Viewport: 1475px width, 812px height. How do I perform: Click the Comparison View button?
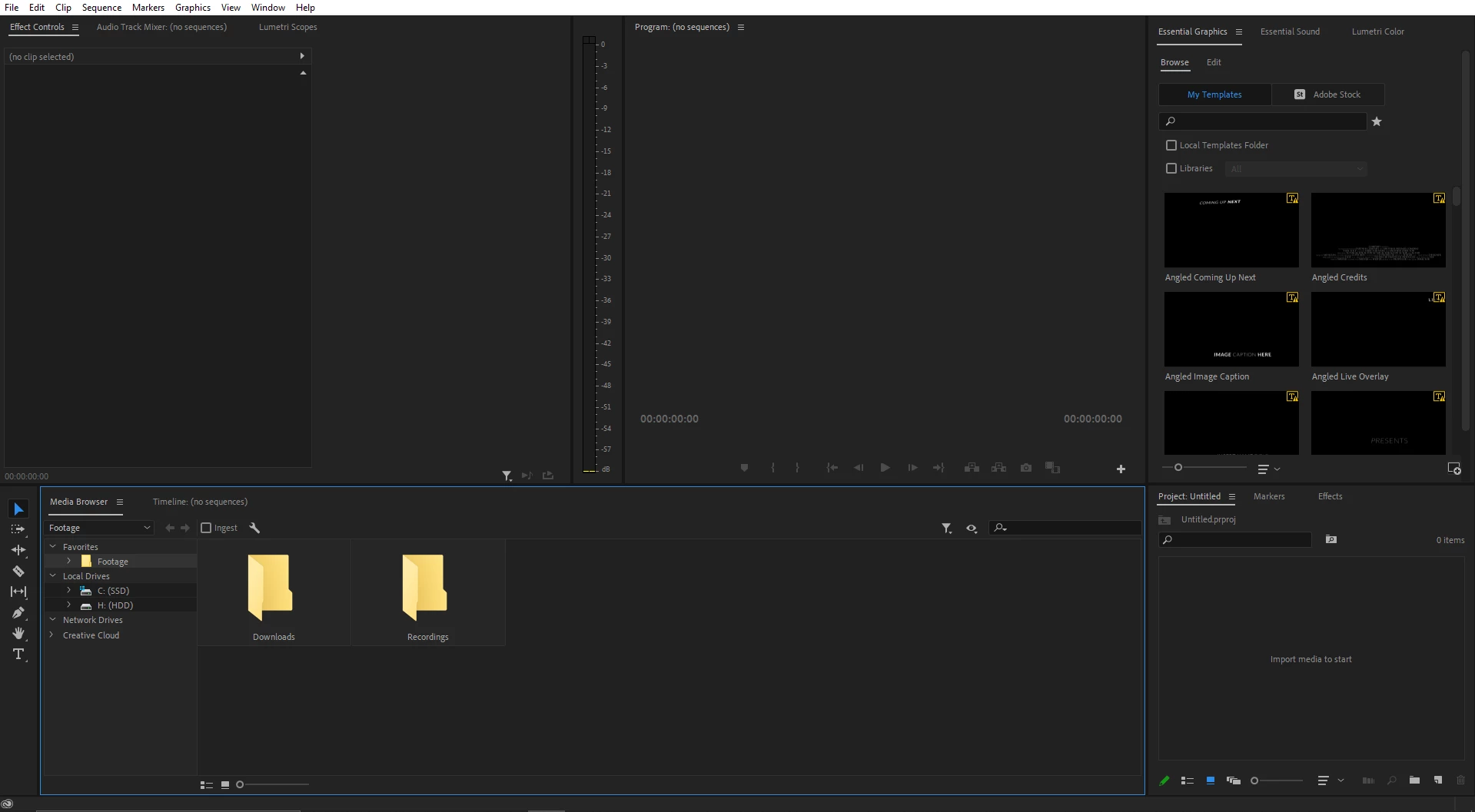point(1053,468)
